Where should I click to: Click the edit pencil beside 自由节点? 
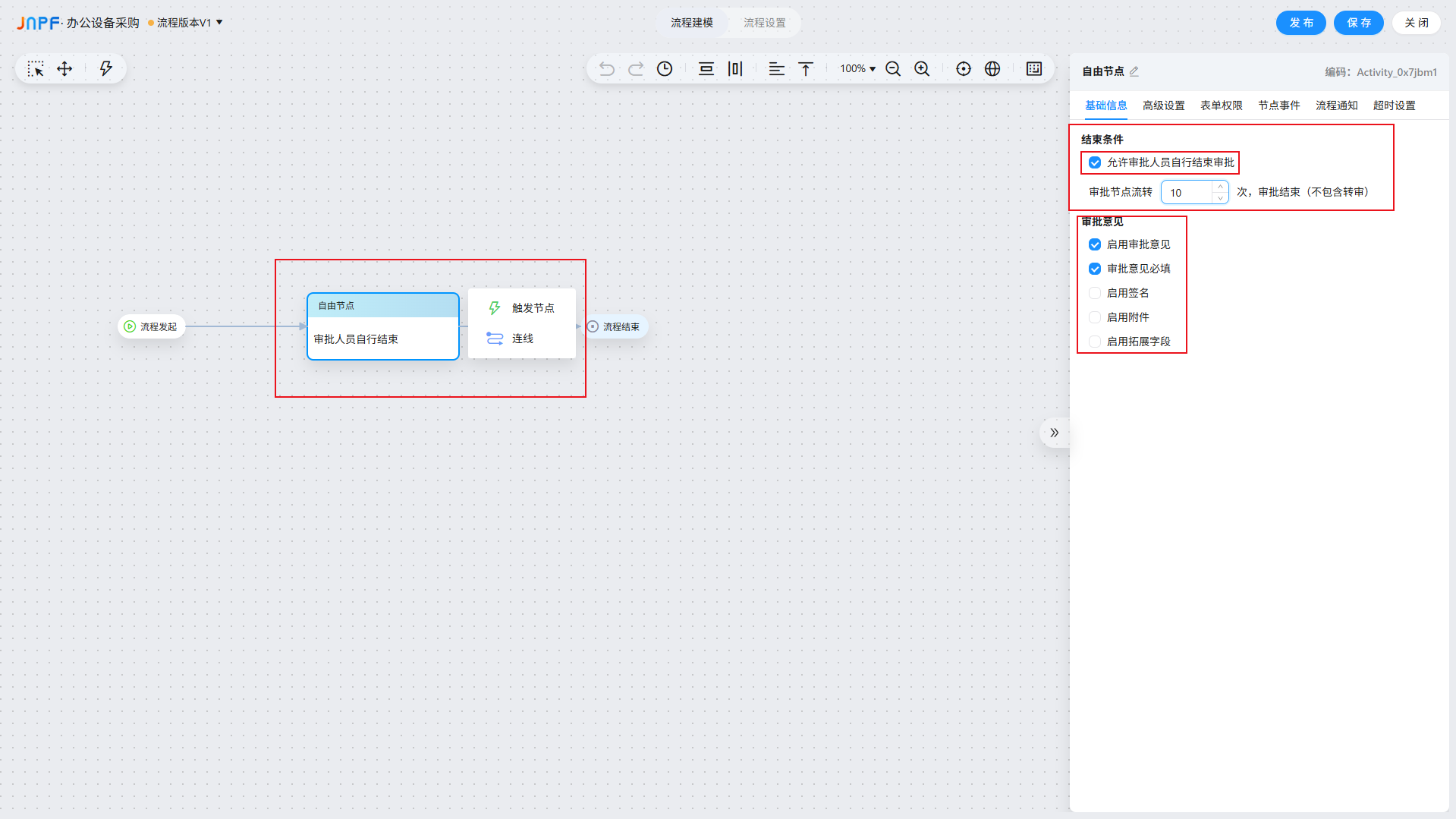point(1134,71)
